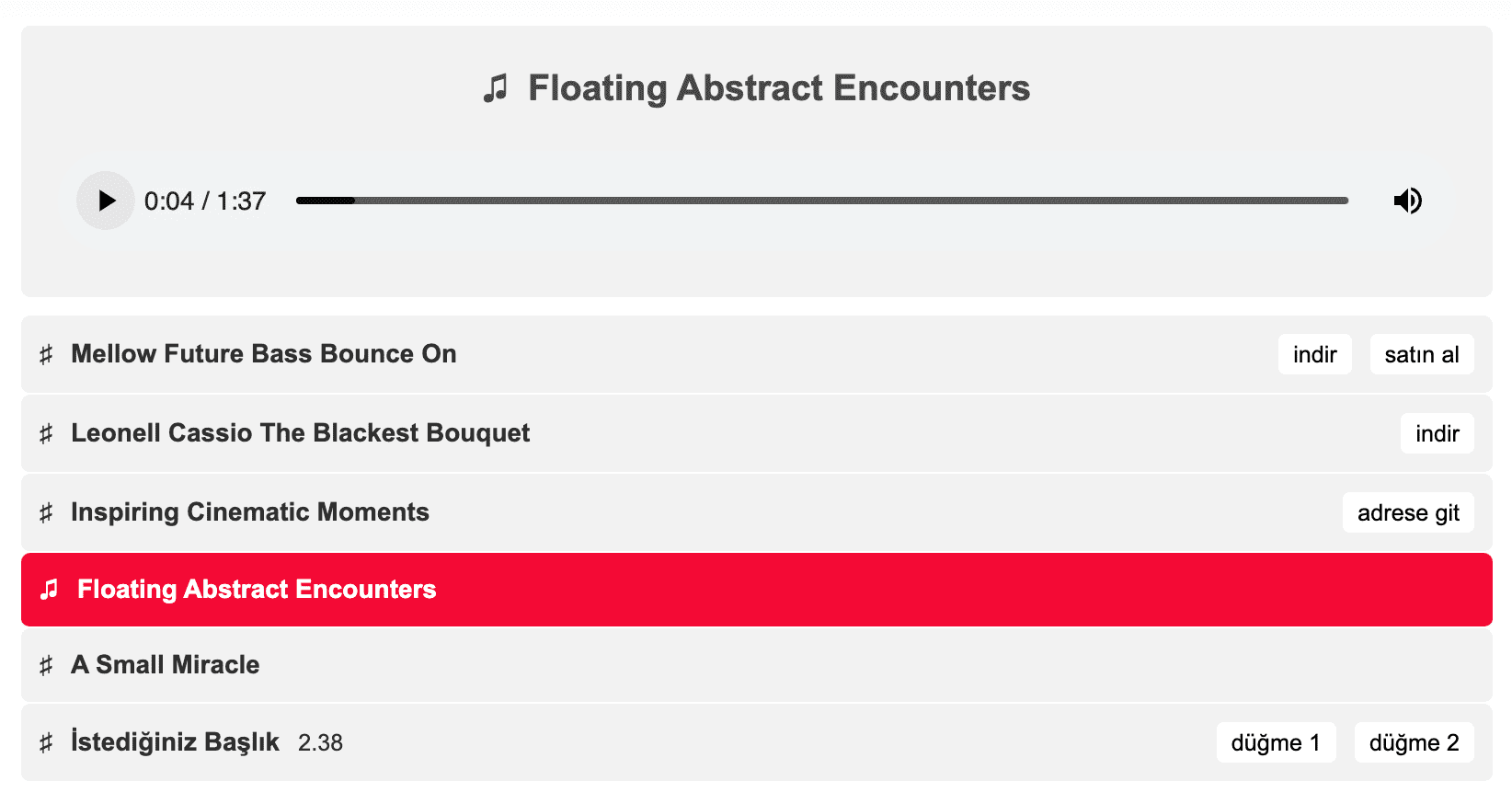Click hash icon next to Mellow Future Bass

pyautogui.click(x=46, y=355)
